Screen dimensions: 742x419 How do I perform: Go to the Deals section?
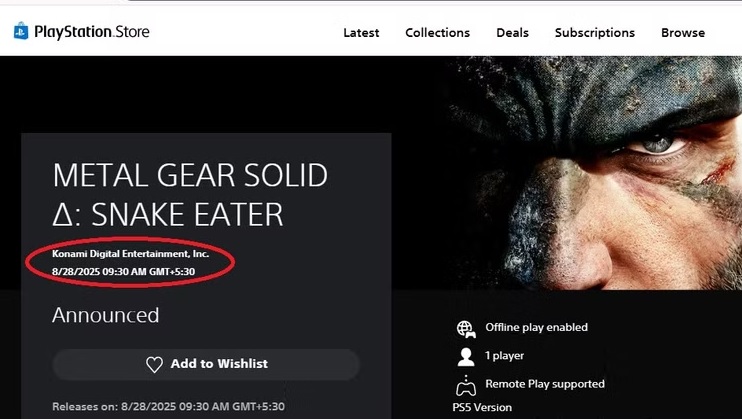pos(512,33)
